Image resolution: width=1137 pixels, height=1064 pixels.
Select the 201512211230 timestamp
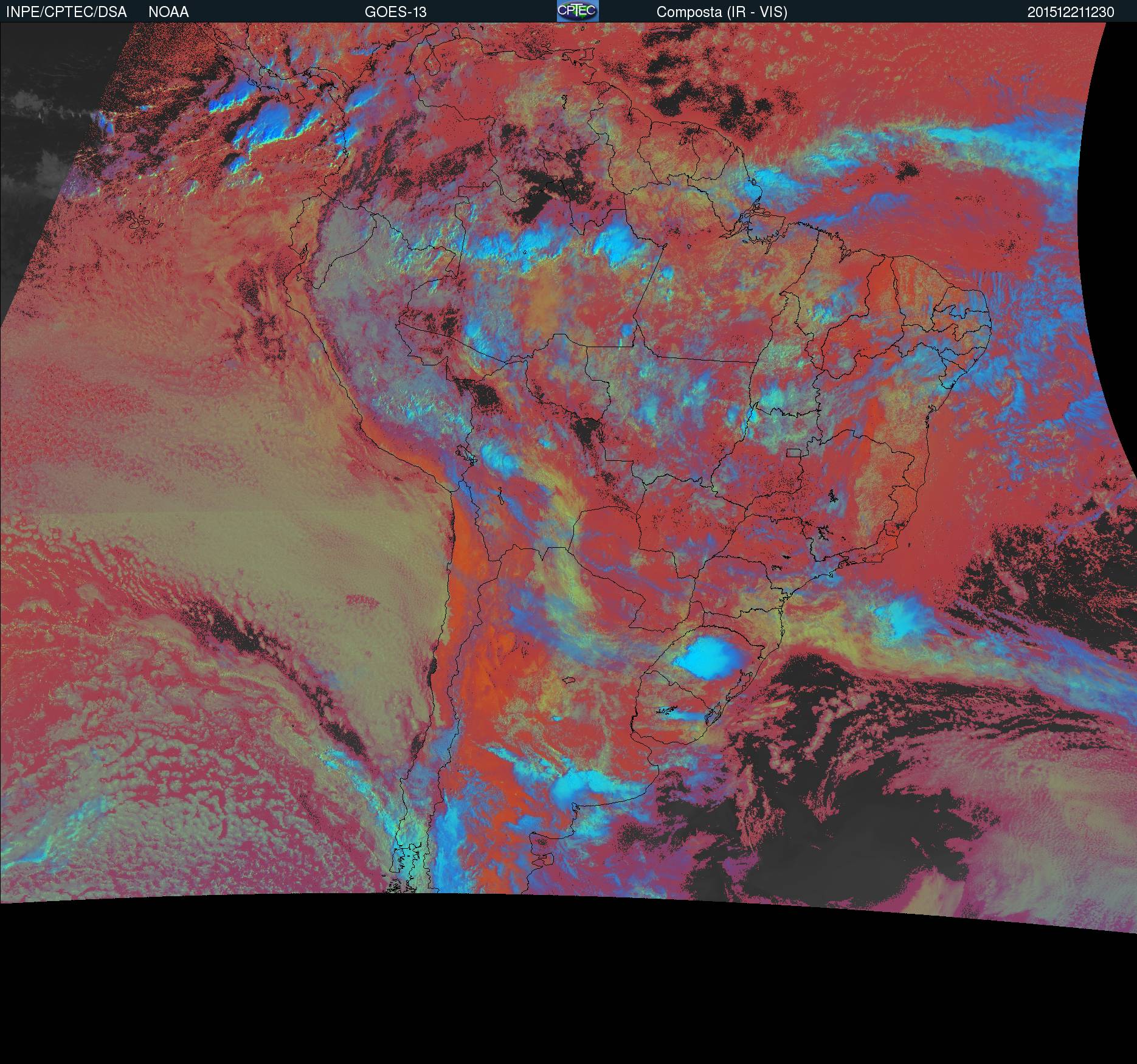click(1071, 12)
